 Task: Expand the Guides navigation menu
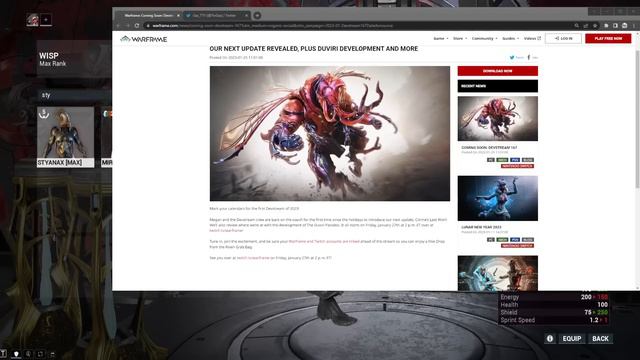click(510, 38)
